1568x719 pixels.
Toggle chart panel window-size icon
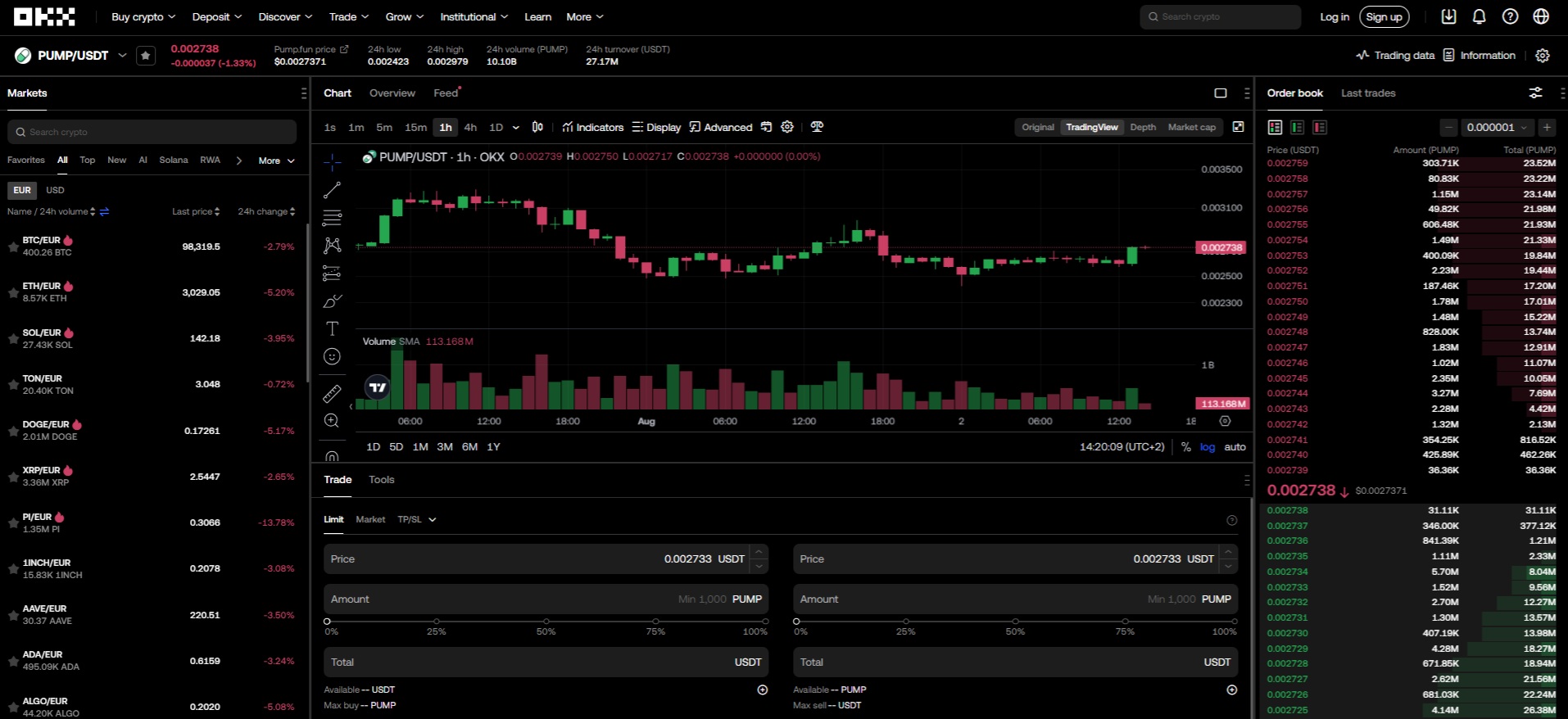1221,93
